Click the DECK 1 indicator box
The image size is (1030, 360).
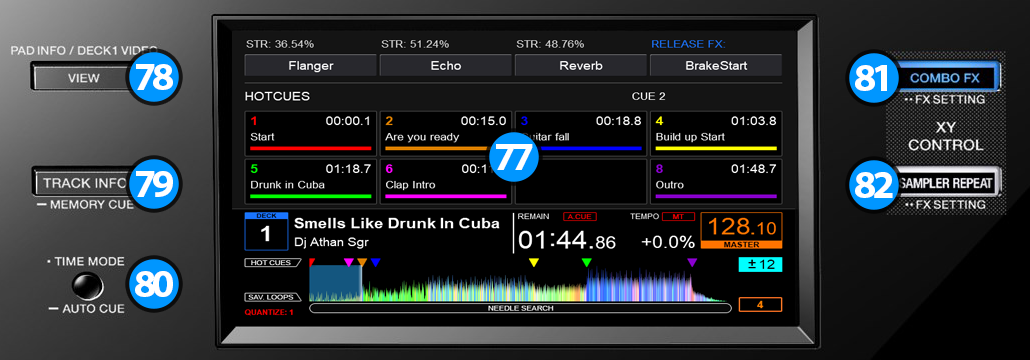(x=265, y=231)
